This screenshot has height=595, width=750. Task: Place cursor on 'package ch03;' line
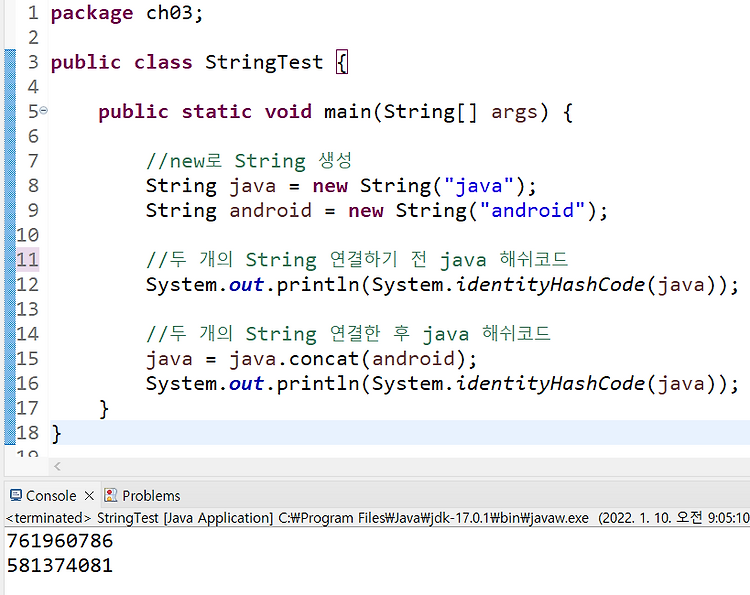pos(127,13)
